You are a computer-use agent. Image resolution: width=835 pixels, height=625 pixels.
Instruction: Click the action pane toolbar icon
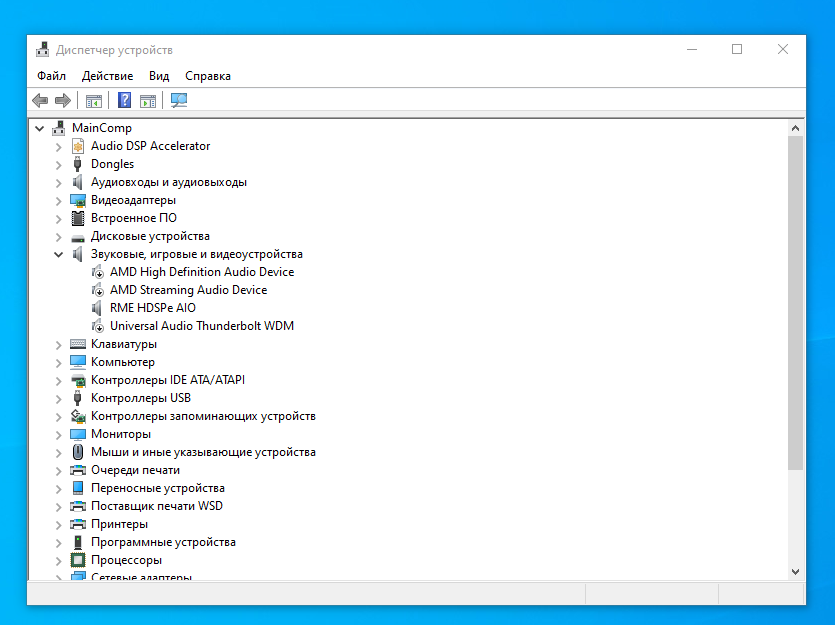[x=148, y=101]
